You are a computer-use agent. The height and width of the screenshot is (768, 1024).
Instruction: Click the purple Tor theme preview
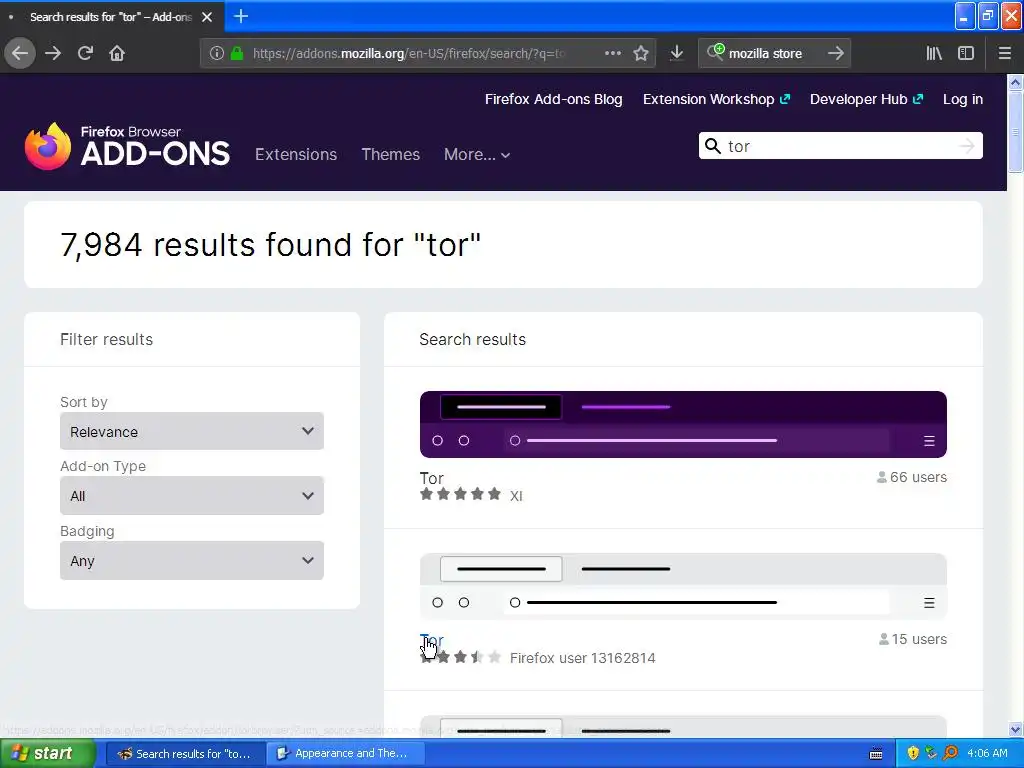tap(683, 424)
